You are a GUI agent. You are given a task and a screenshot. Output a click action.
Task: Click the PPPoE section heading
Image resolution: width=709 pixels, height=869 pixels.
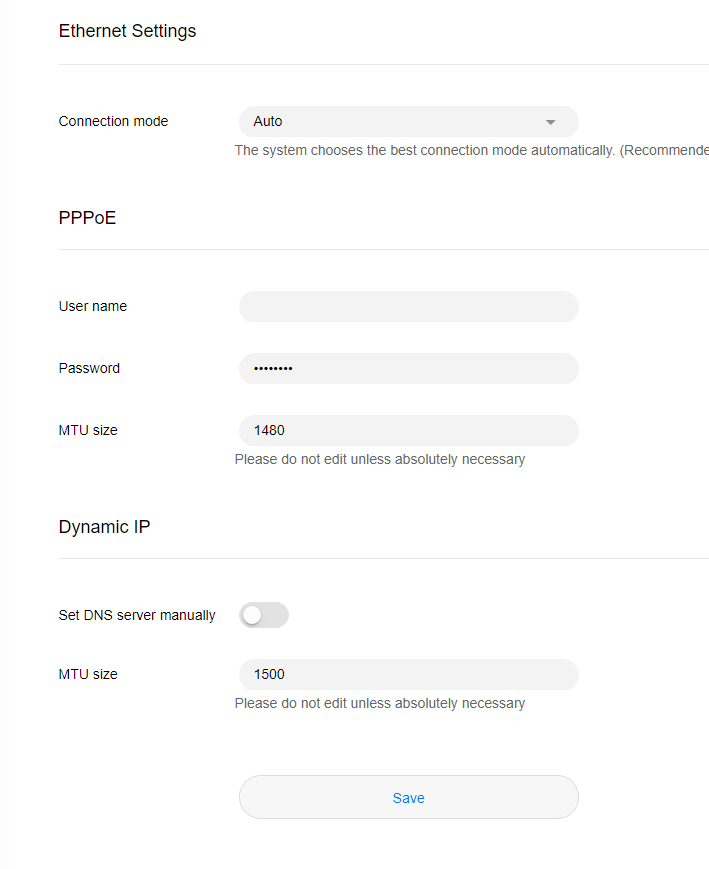pos(88,218)
